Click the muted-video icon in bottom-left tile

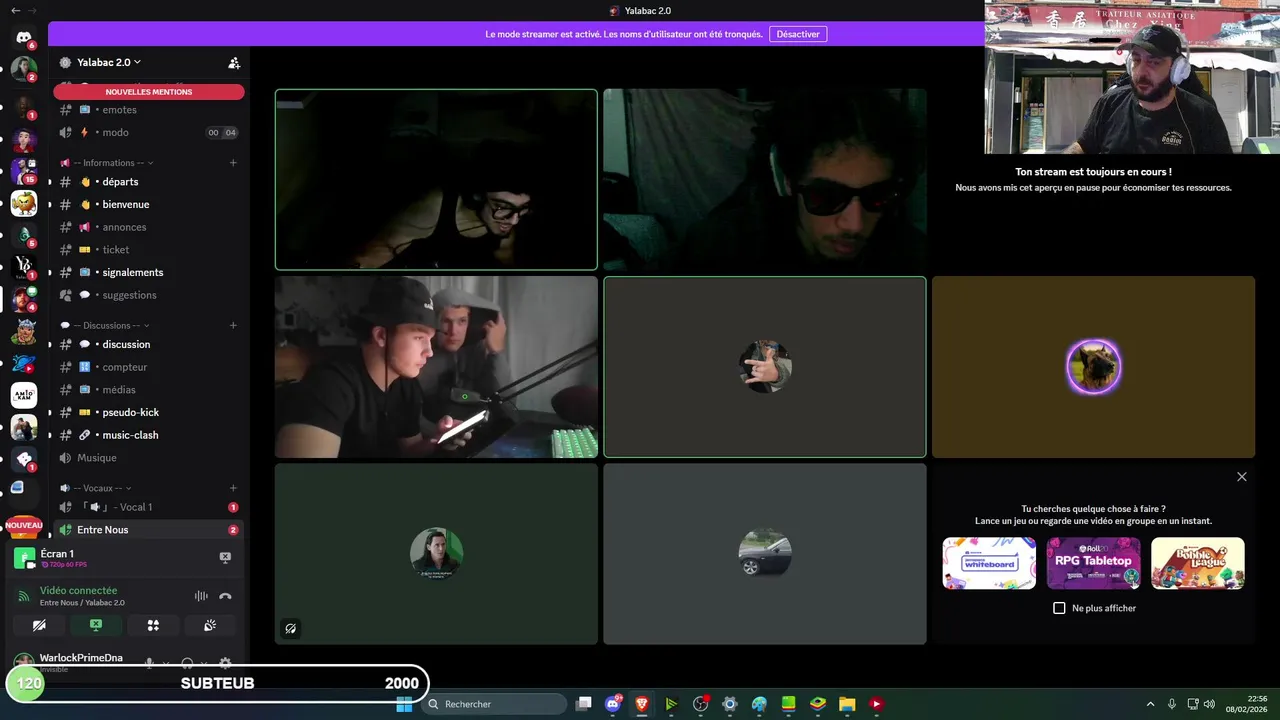coord(290,629)
